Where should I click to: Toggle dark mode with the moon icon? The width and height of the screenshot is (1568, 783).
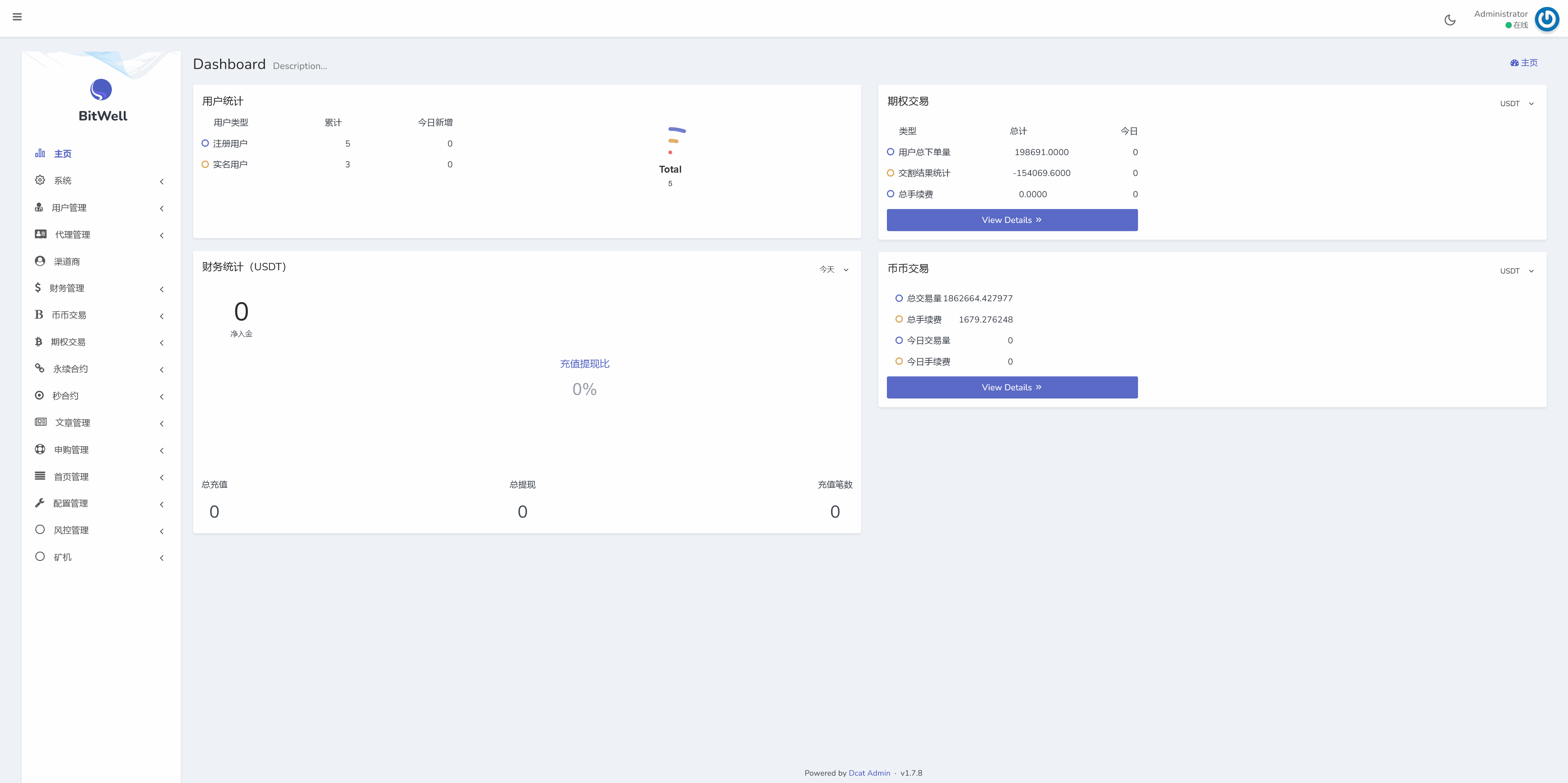pos(1450,19)
